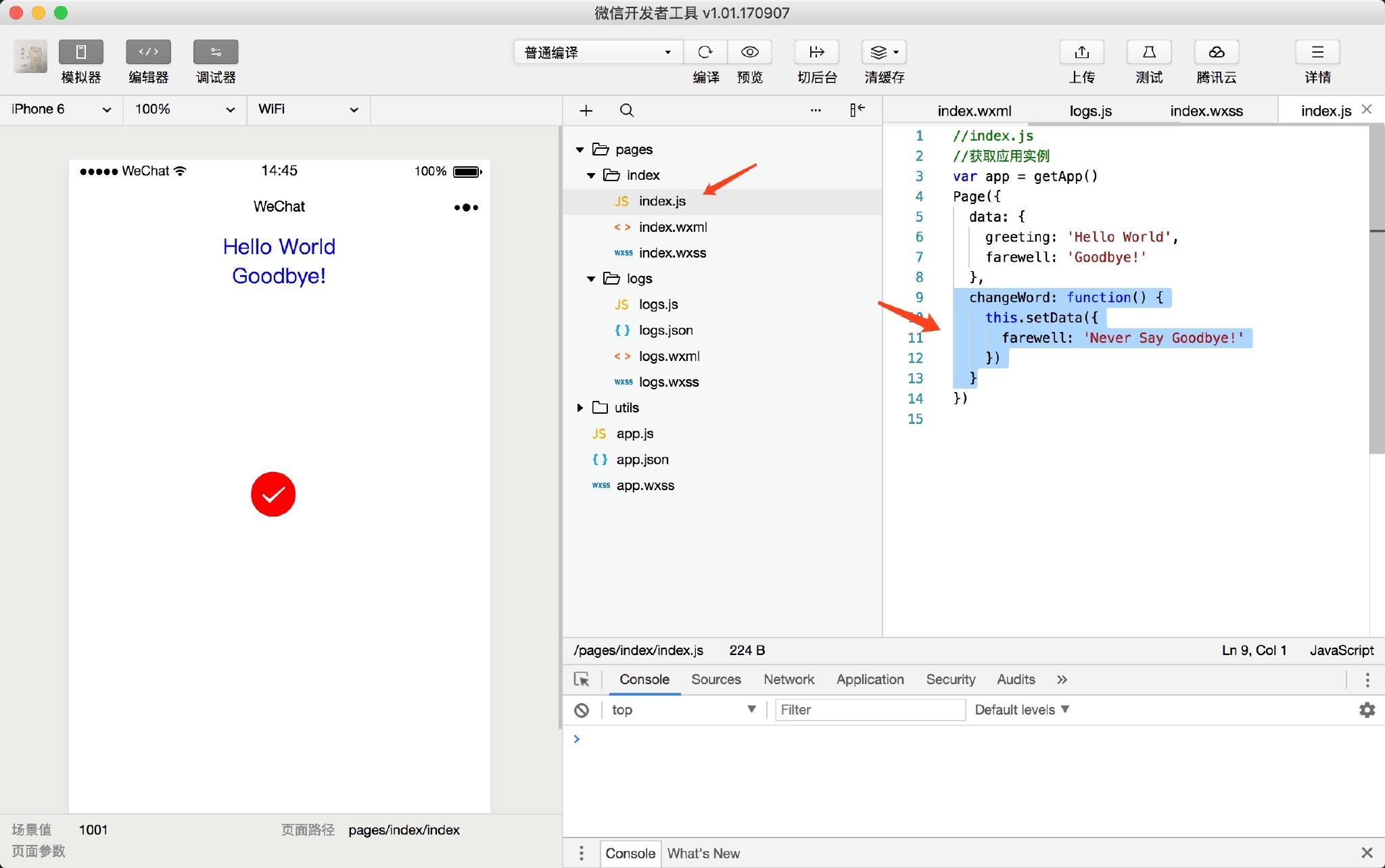Toggle the 编辑器 editor panel button
The width and height of the screenshot is (1385, 868).
point(148,52)
